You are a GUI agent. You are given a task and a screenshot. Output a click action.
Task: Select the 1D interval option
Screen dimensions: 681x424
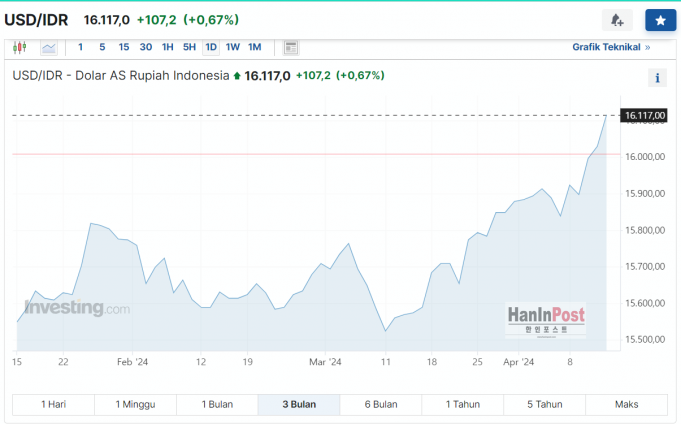[211, 47]
